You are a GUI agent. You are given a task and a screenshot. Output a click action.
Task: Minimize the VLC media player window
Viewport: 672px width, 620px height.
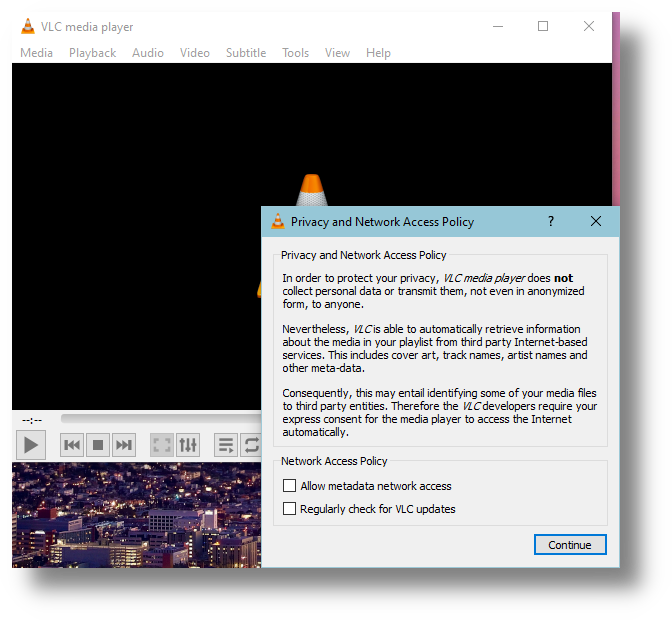point(498,26)
